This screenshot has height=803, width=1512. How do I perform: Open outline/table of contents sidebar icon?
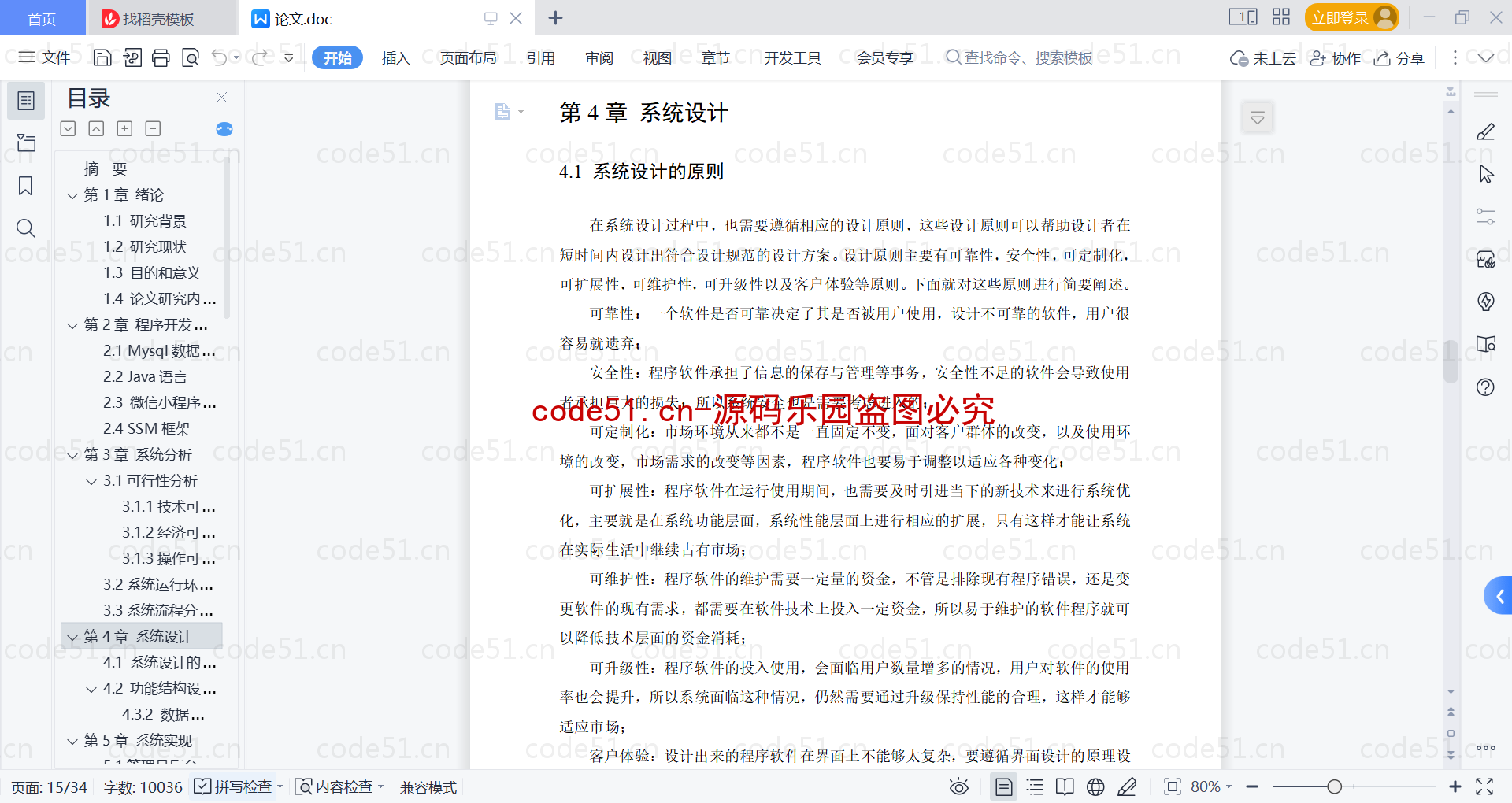click(26, 101)
